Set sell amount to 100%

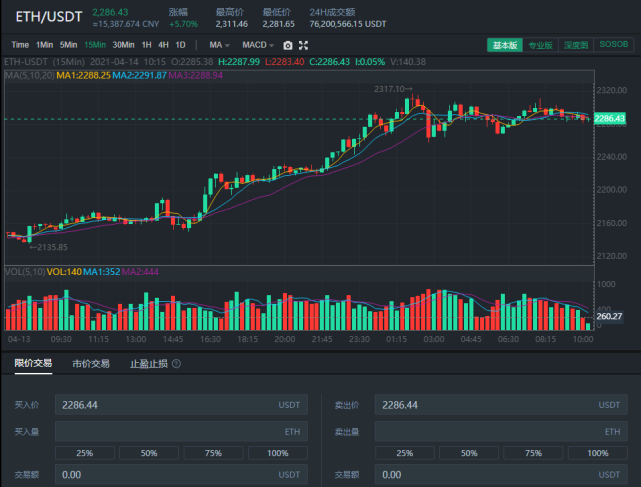click(x=598, y=453)
